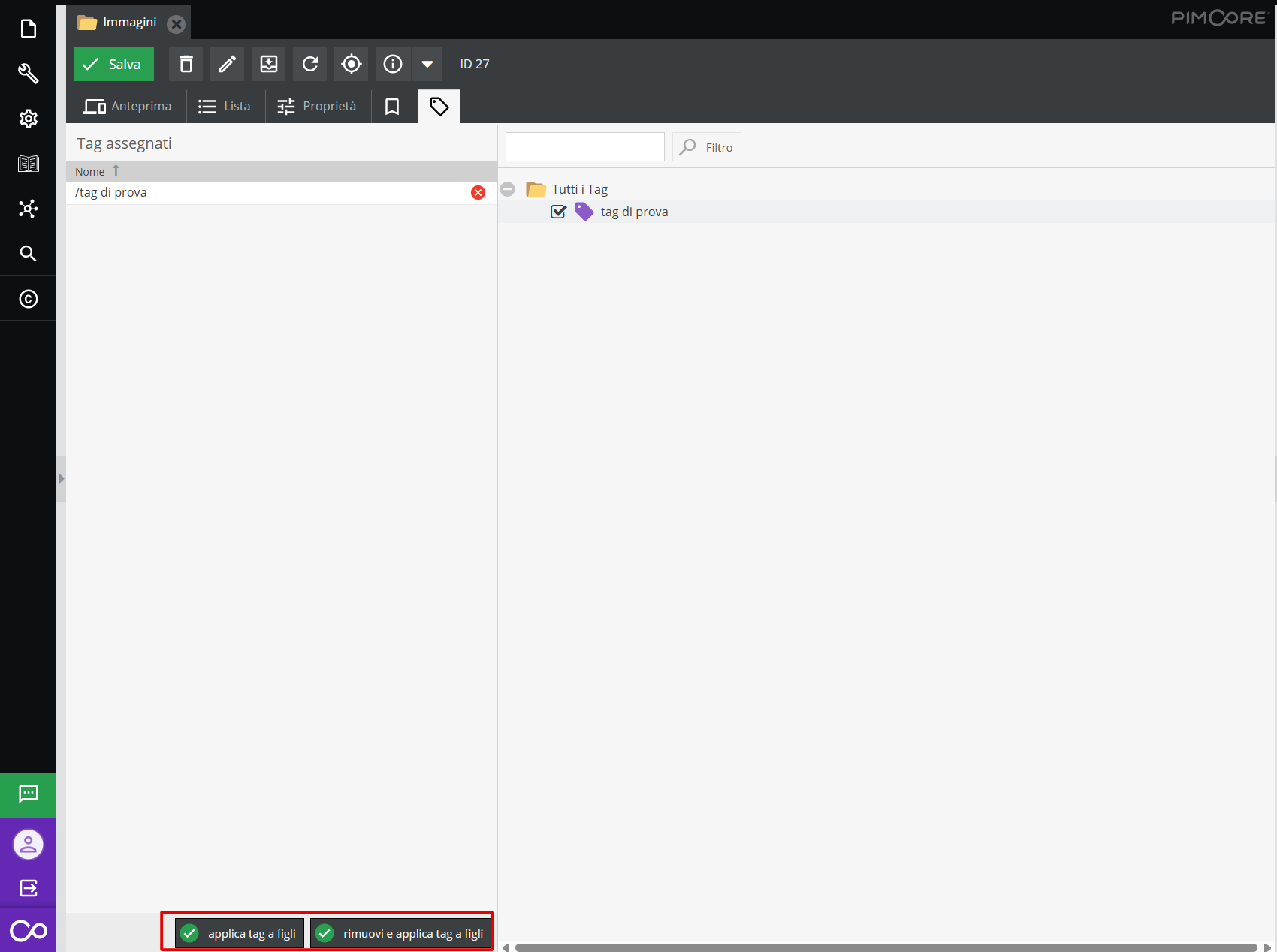Sort assigned tags by Nome column header
The height and width of the screenshot is (952, 1277).
pyautogui.click(x=90, y=172)
